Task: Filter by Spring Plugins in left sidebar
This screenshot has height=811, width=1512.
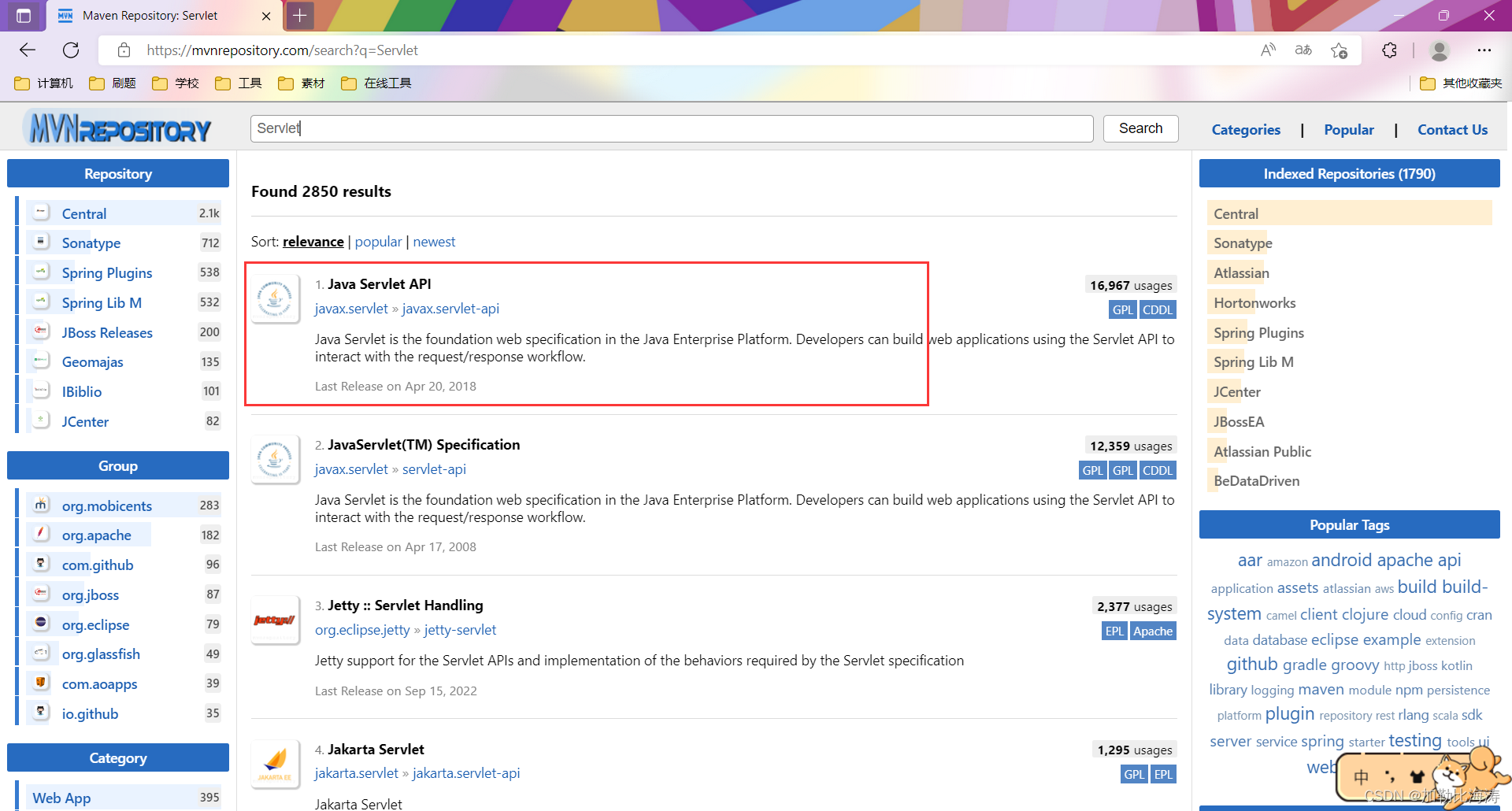Action: (x=107, y=273)
